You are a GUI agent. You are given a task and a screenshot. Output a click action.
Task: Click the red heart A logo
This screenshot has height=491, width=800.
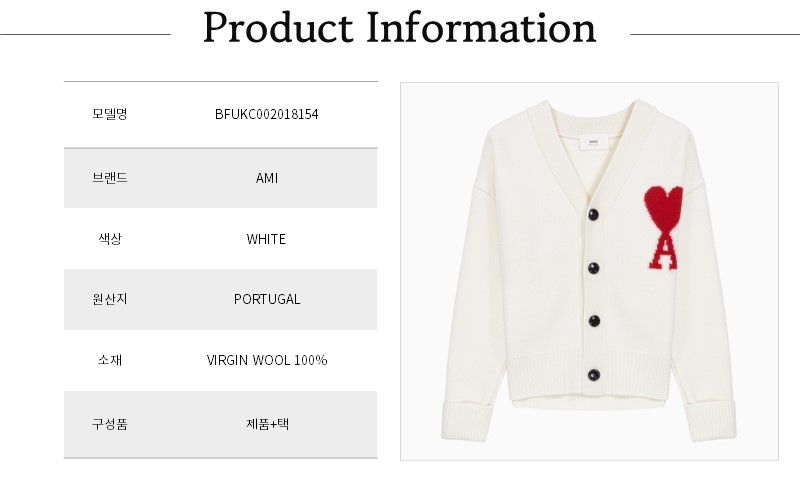tap(663, 226)
